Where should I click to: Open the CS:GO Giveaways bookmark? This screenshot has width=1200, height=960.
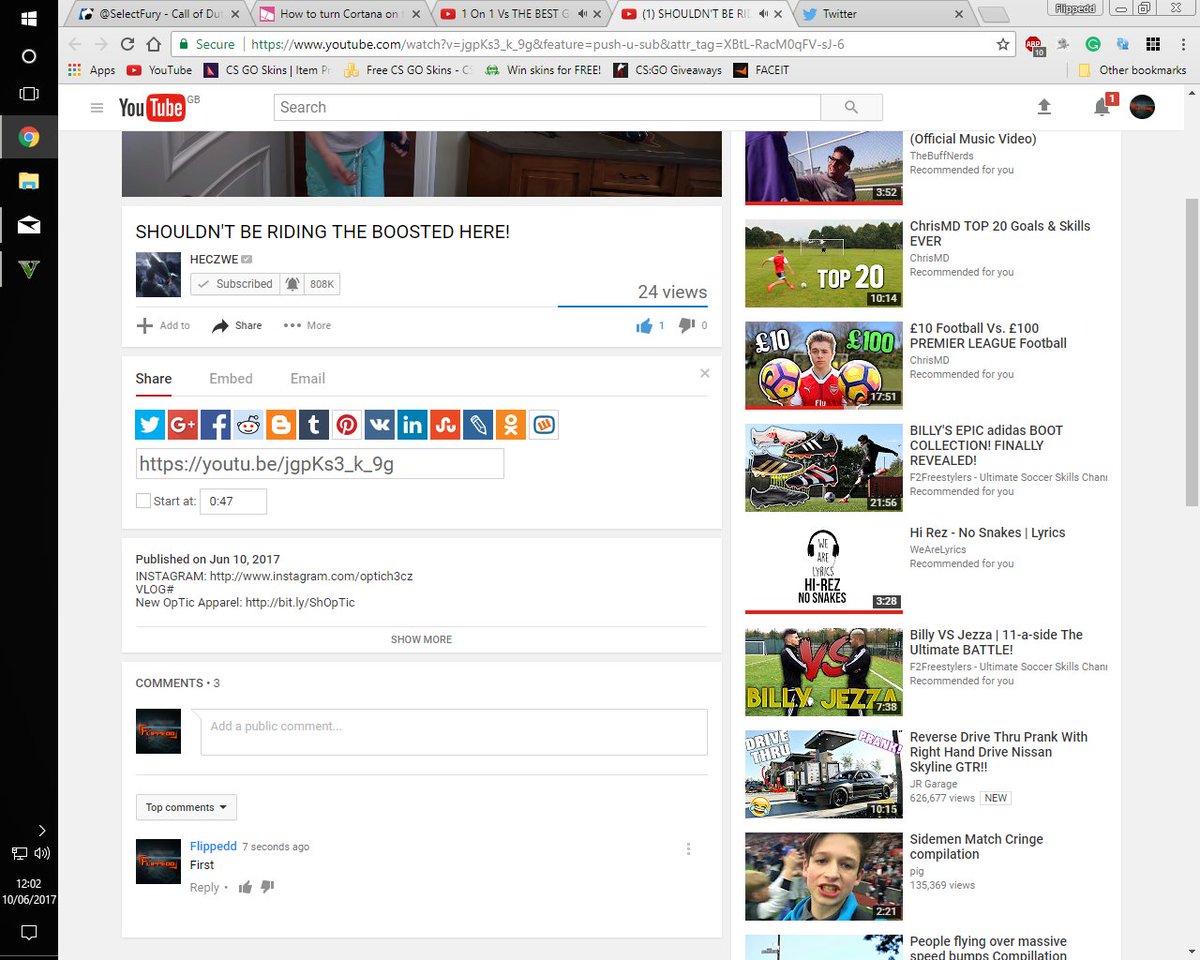(667, 70)
